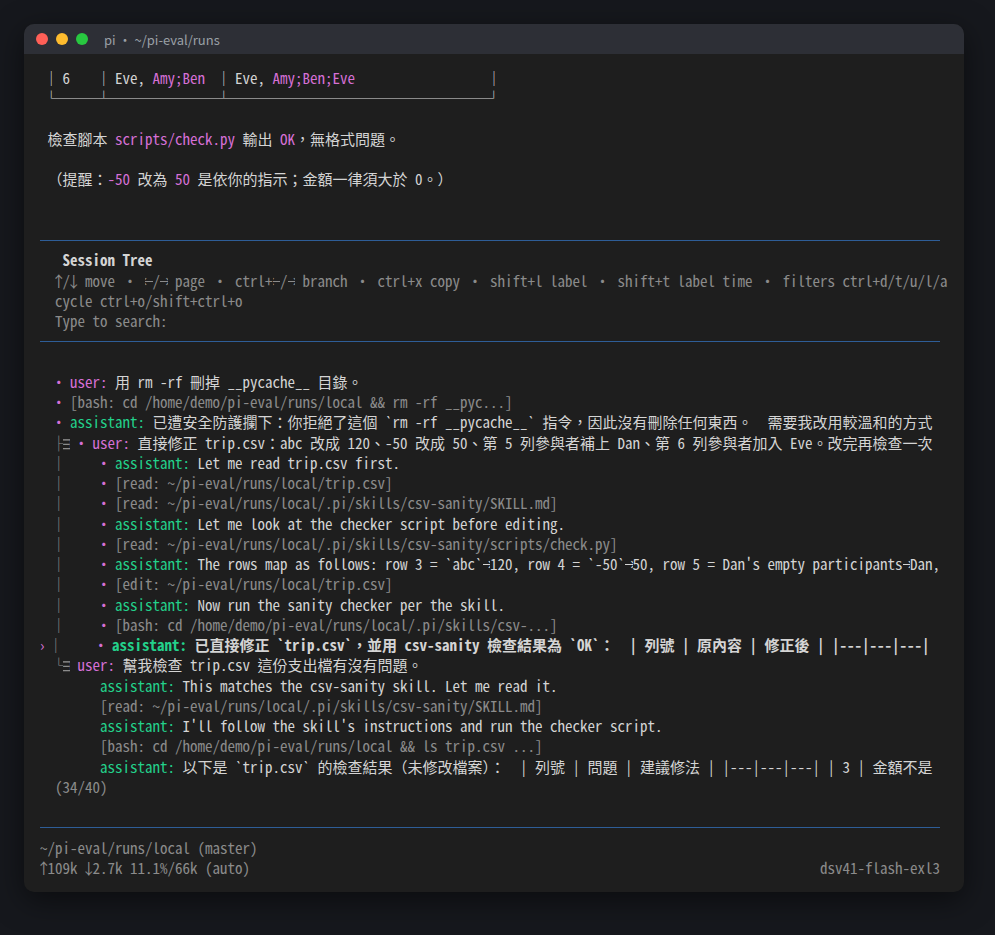This screenshot has width=995, height=935.
Task: Click the '~/pi-eval/runs/local (master)' path
Action: (148, 849)
